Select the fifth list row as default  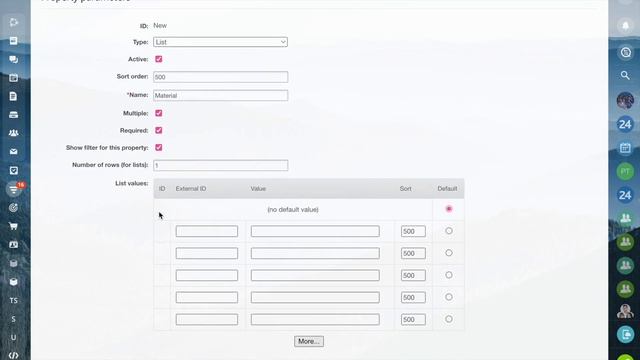point(449,319)
